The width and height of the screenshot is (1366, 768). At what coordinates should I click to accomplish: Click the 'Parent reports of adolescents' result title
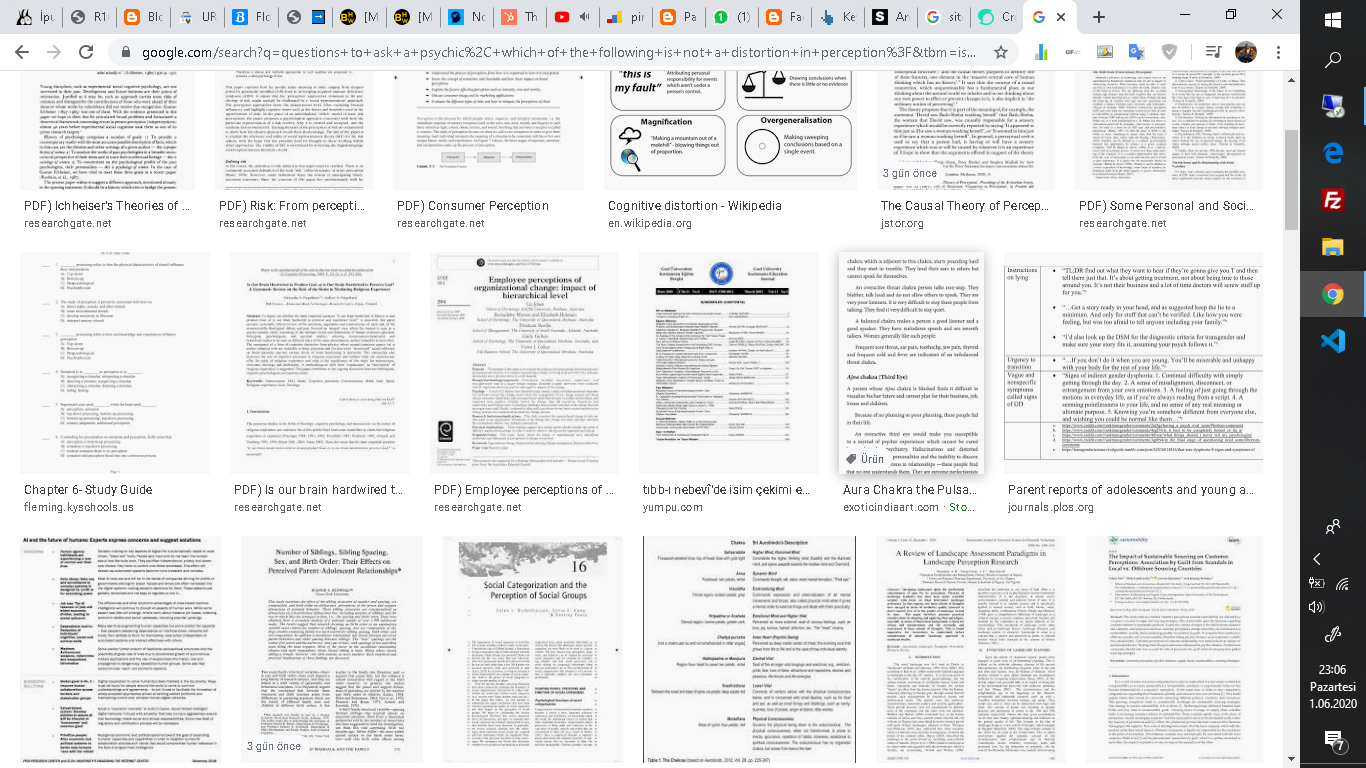click(1130, 490)
